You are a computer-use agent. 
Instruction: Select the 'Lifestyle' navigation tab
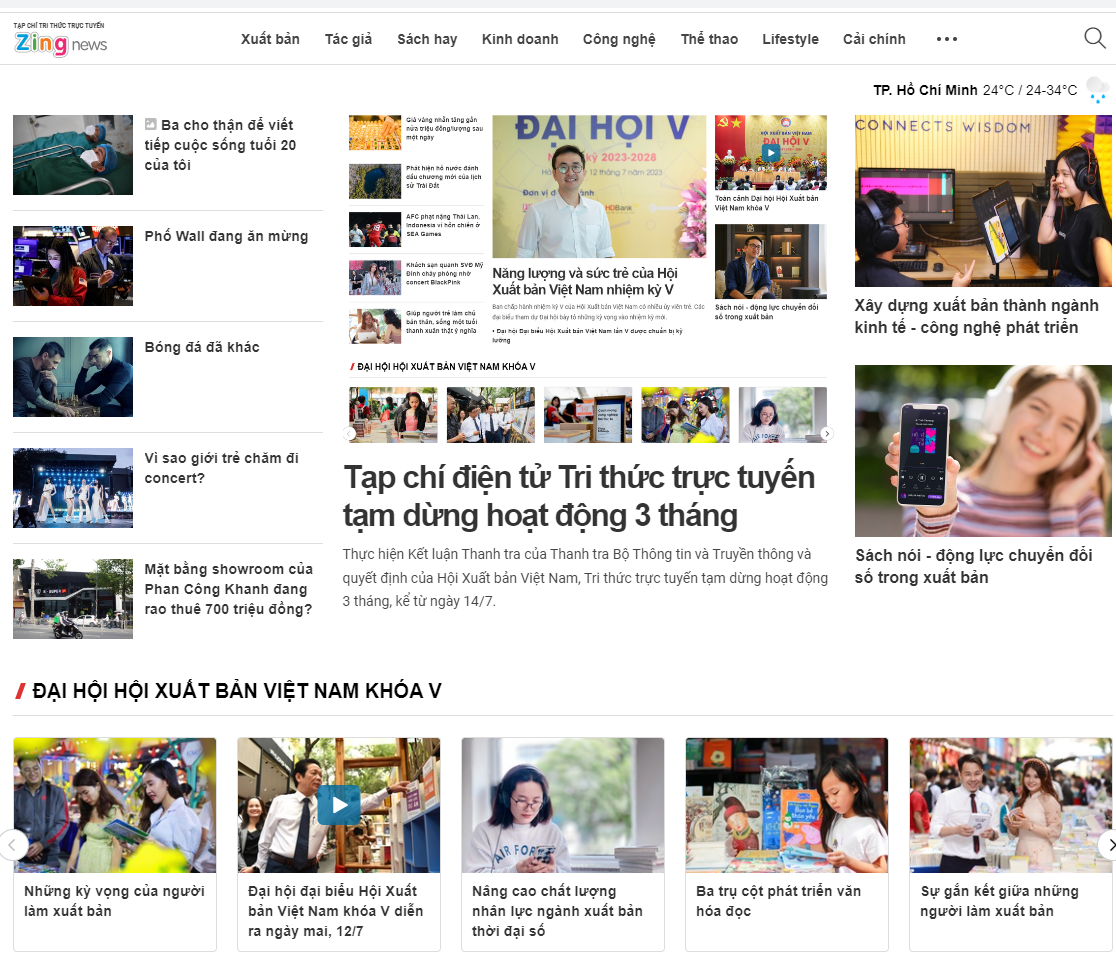[x=790, y=39]
